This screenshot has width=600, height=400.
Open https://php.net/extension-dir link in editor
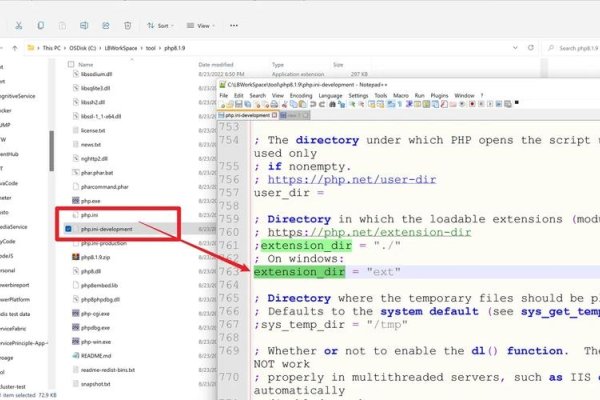tap(369, 232)
